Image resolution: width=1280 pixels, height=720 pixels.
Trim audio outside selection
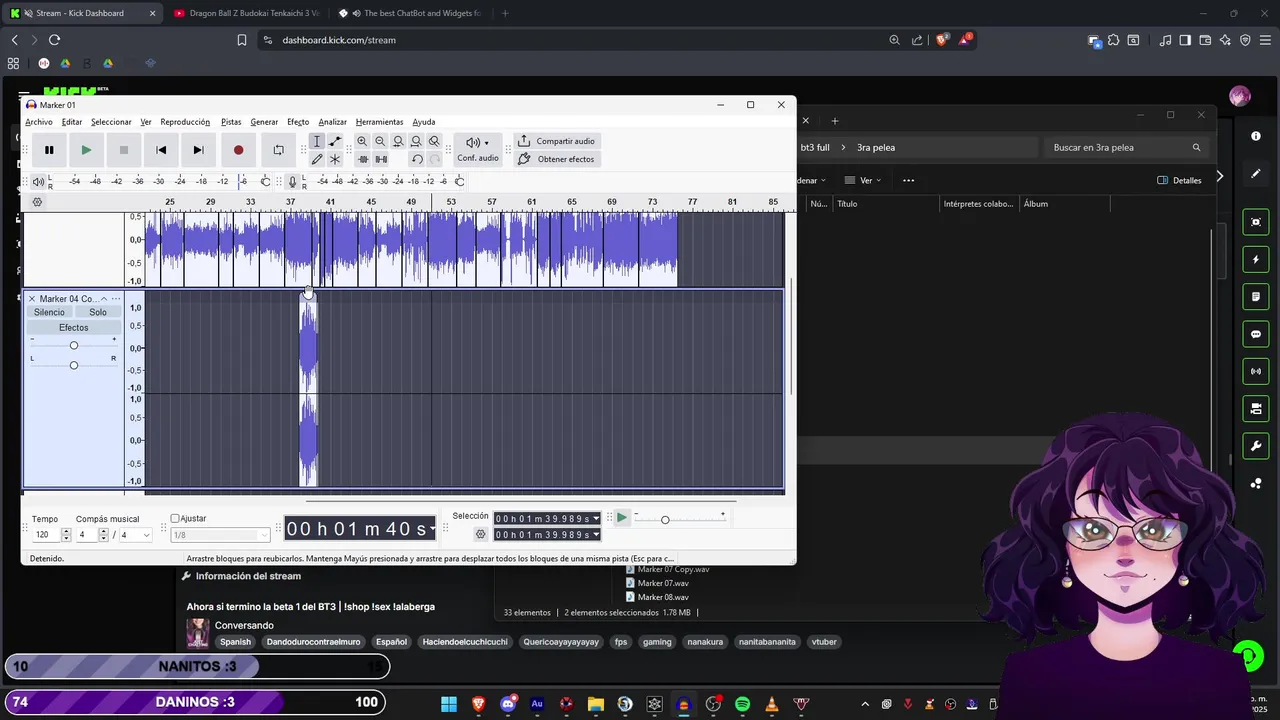[363, 159]
